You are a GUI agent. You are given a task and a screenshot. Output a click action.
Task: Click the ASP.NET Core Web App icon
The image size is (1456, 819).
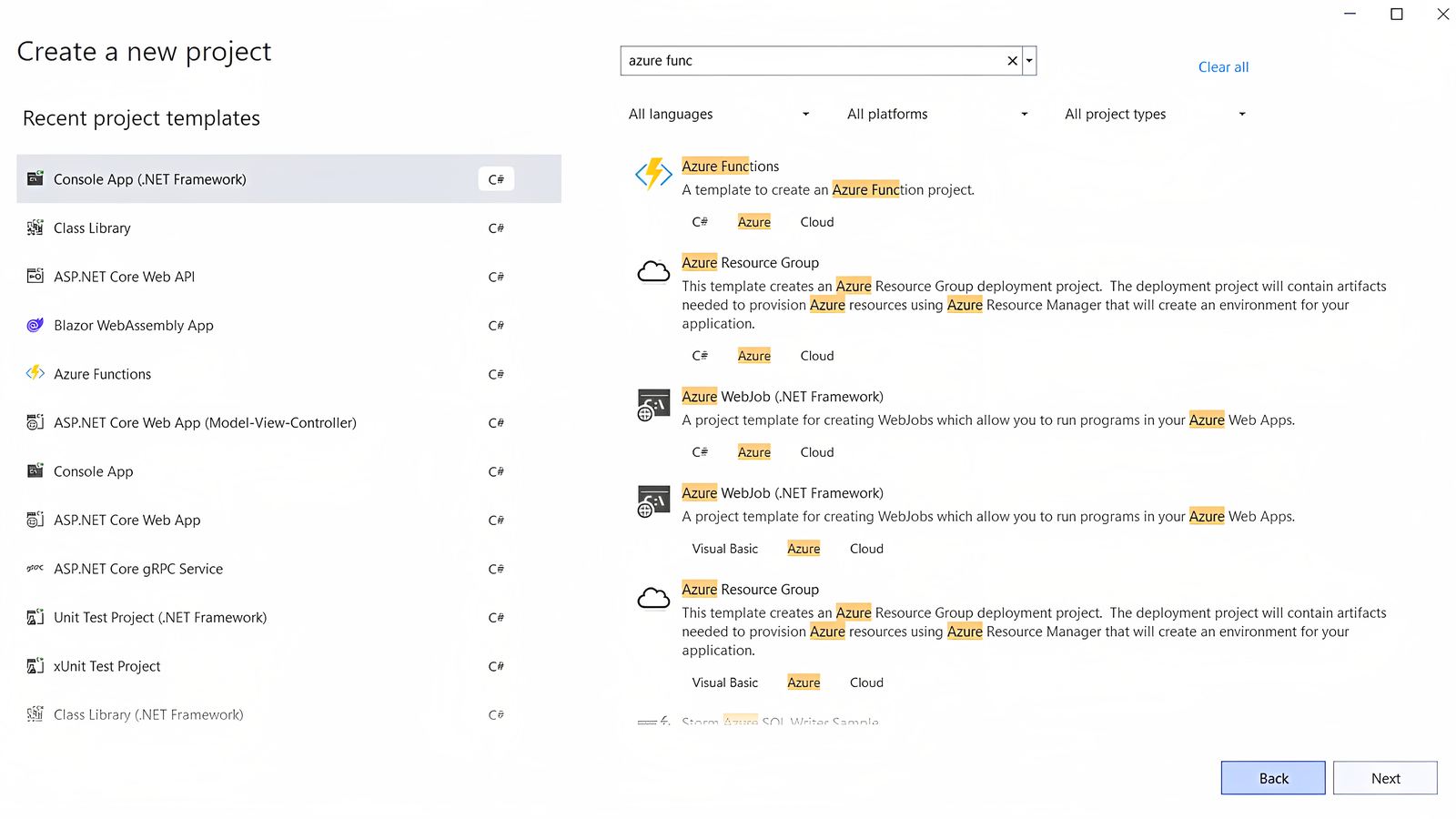pyautogui.click(x=35, y=520)
